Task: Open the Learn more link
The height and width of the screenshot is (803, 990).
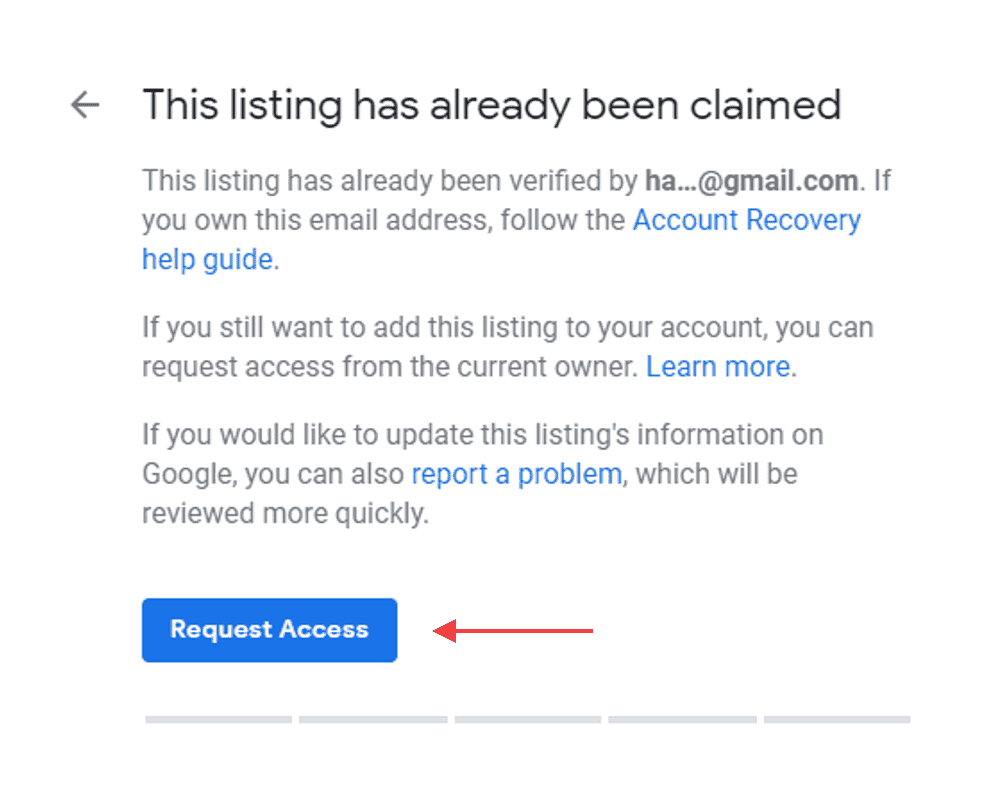Action: coord(718,367)
